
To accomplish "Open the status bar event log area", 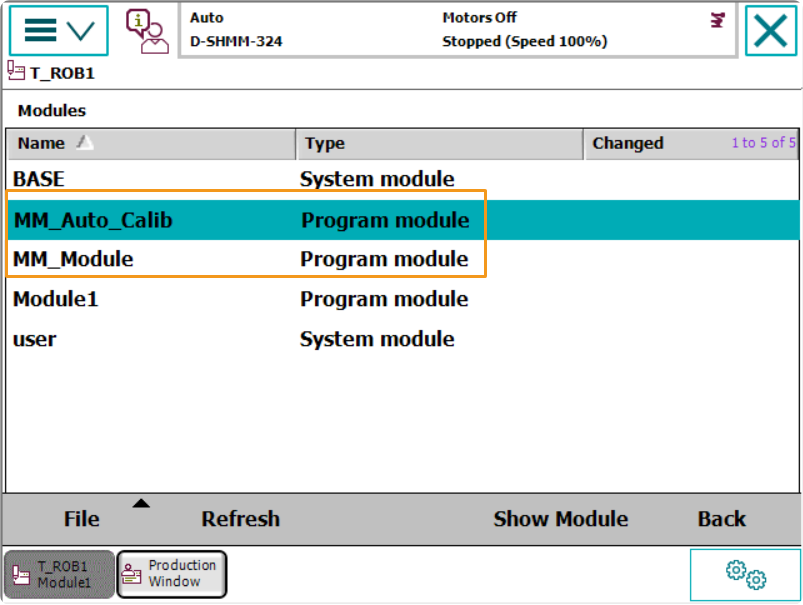I will [457, 30].
